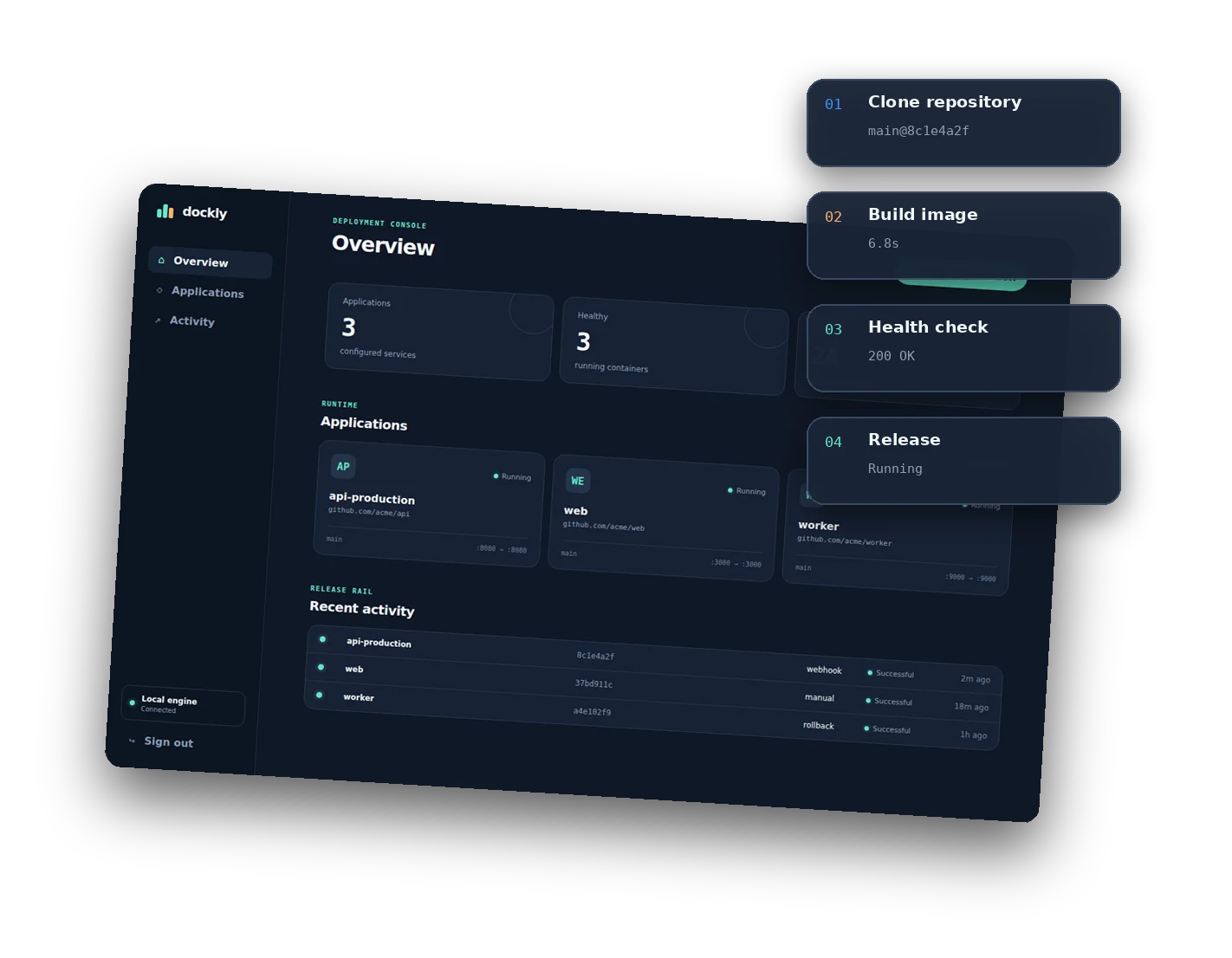This screenshot has width=1232, height=958.
Task: Click port mapping :8080 → :8080
Action: (501, 549)
